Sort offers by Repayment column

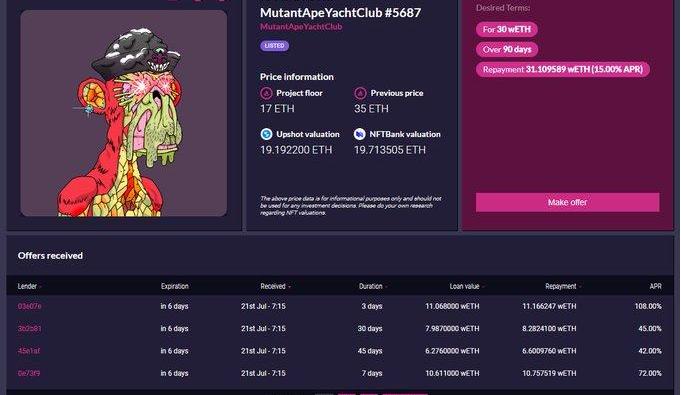point(563,286)
